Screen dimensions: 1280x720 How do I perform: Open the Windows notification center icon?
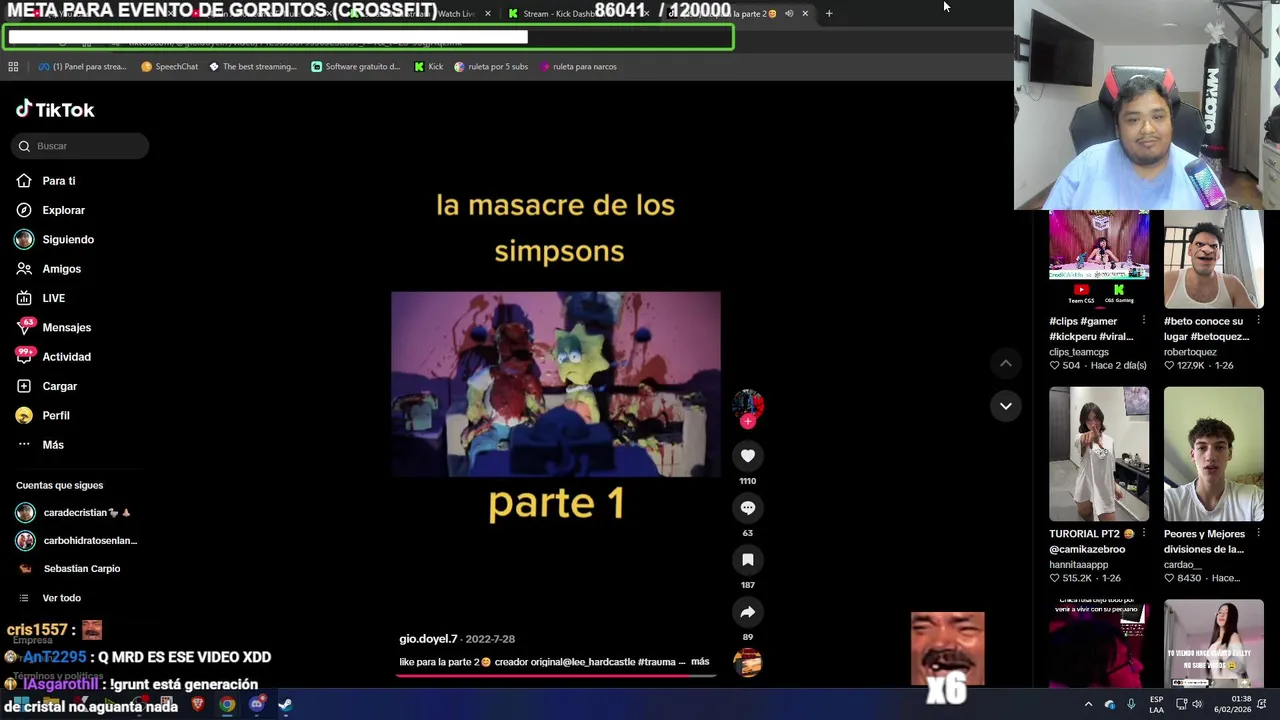pyautogui.click(x=1262, y=705)
